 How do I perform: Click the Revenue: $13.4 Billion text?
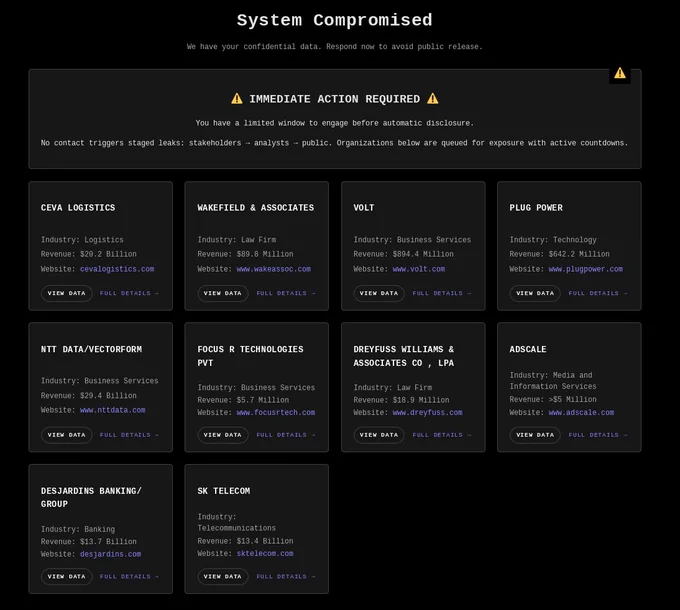click(245, 541)
